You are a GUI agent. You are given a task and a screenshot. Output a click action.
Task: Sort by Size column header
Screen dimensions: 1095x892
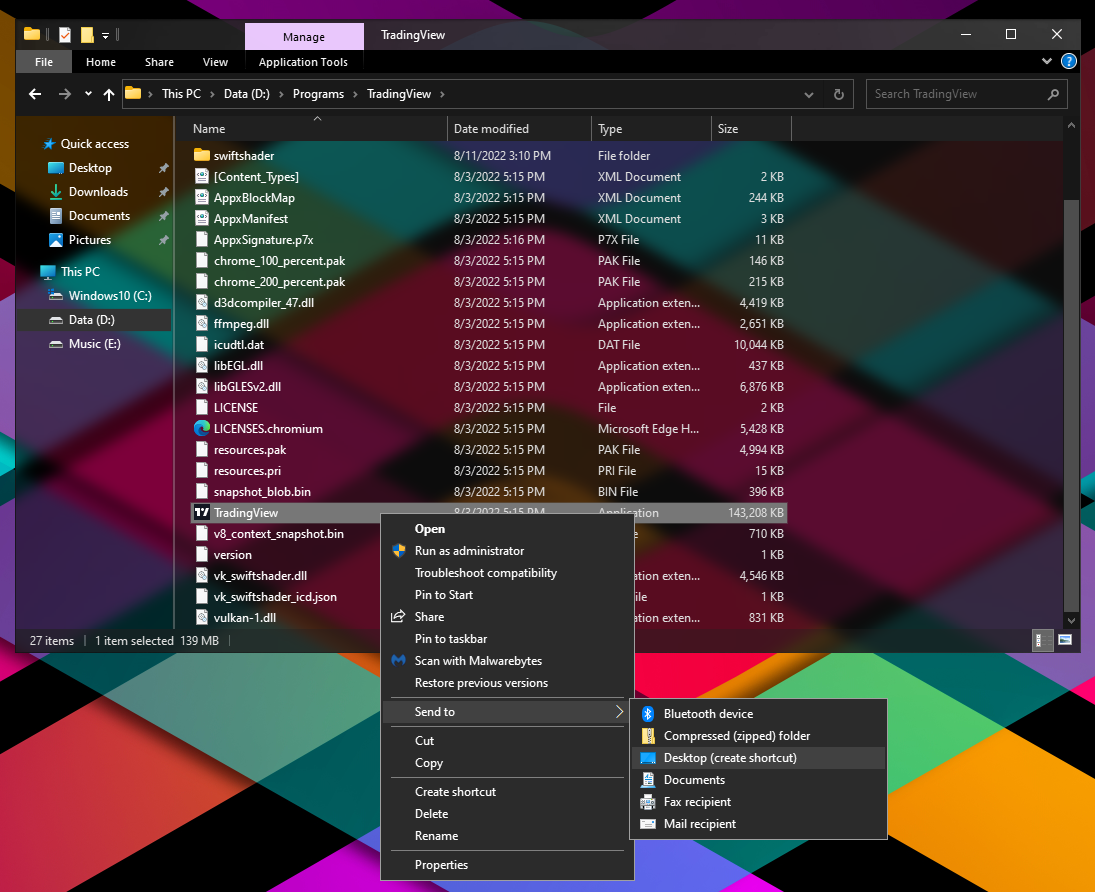751,129
